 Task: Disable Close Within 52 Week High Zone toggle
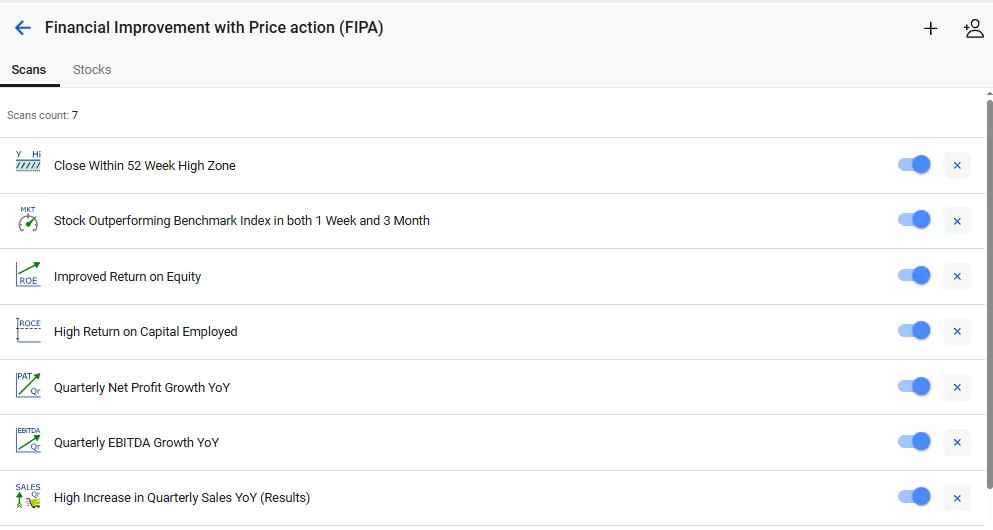tap(914, 165)
